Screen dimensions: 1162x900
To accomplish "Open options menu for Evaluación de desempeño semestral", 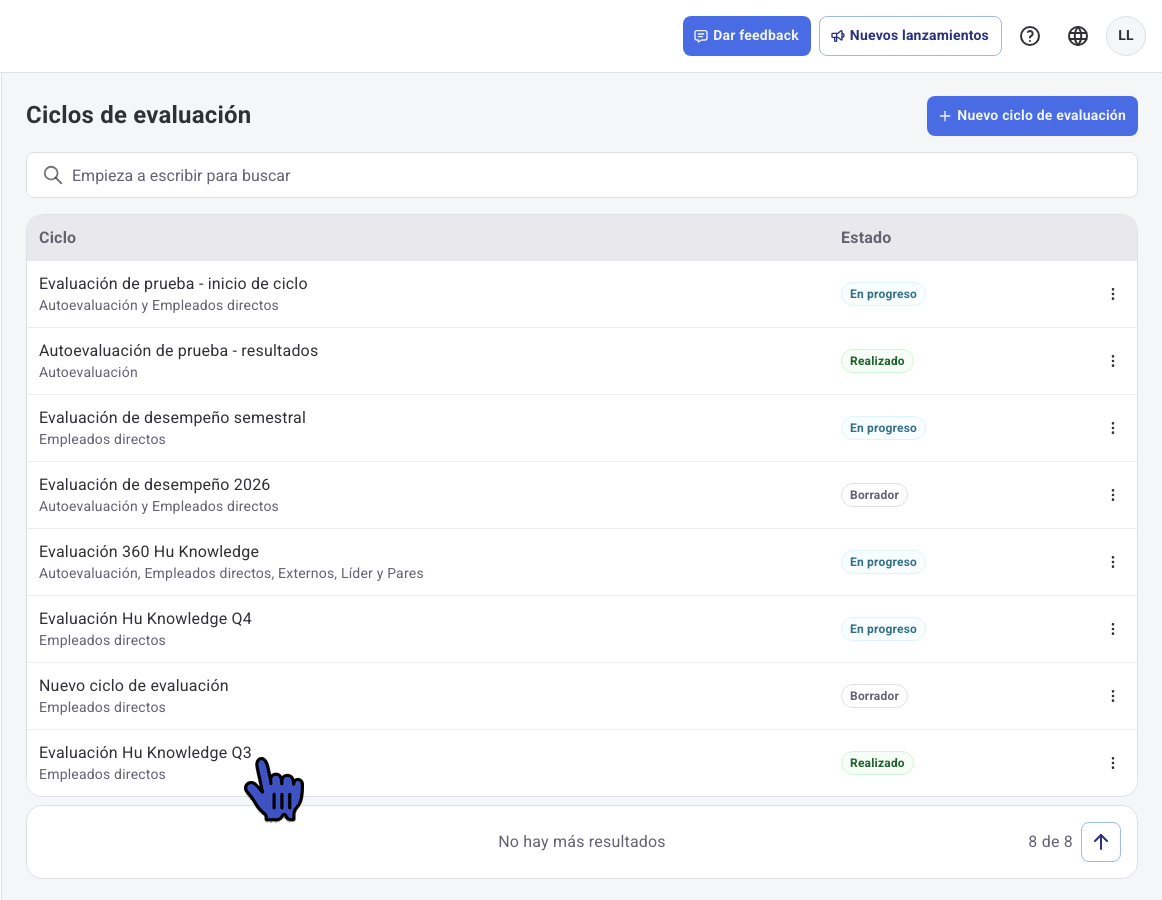I will point(1112,428).
